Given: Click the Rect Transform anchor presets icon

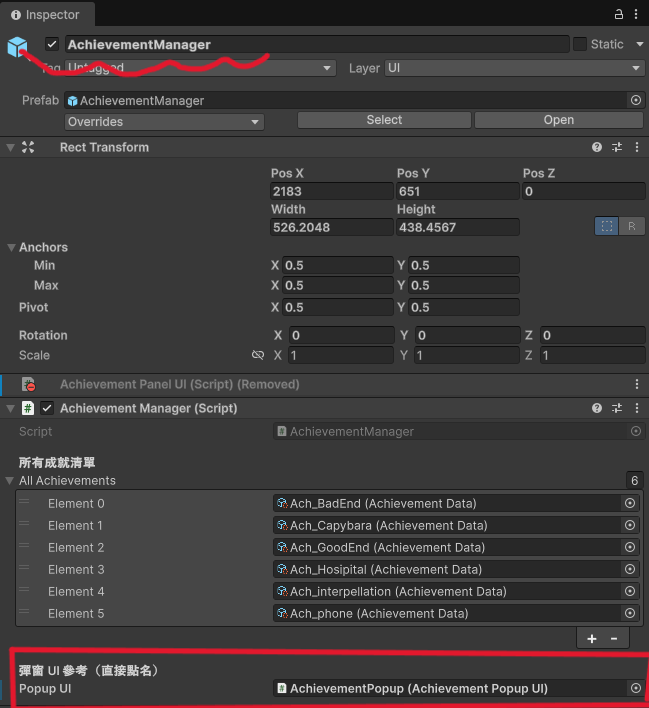Looking at the screenshot, I should (x=28, y=147).
